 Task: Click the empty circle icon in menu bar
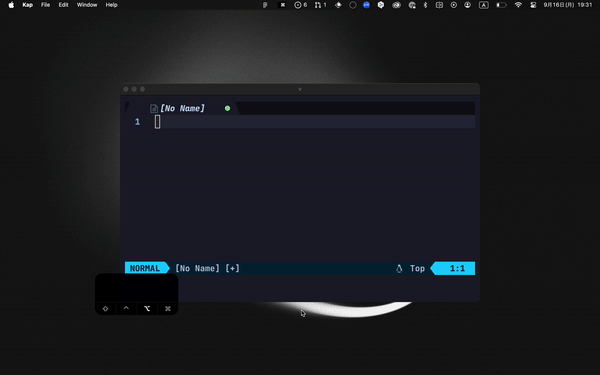[353, 5]
